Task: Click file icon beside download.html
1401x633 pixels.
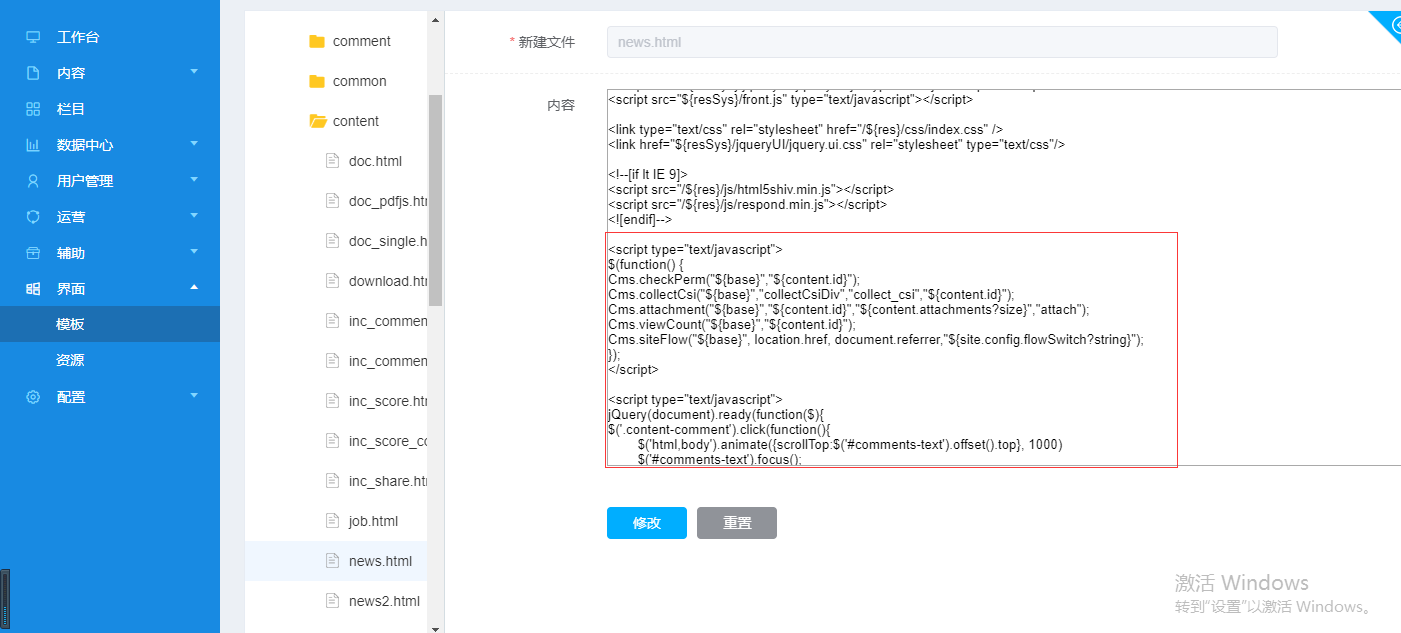Action: (333, 281)
